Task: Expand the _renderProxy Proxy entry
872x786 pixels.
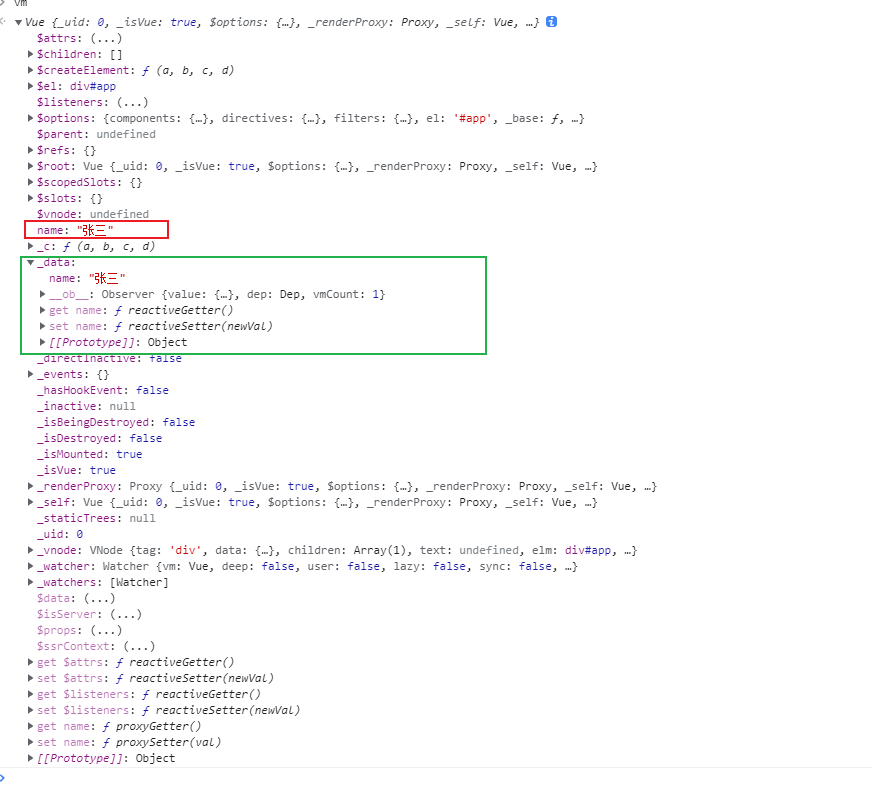Action: [31, 486]
